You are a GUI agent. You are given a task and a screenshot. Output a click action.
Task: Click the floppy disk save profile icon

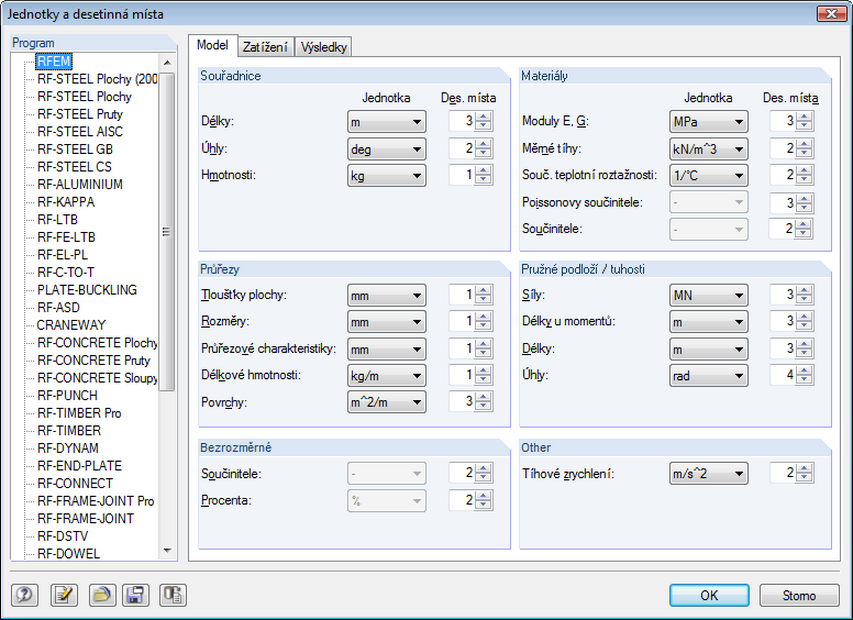[135, 595]
